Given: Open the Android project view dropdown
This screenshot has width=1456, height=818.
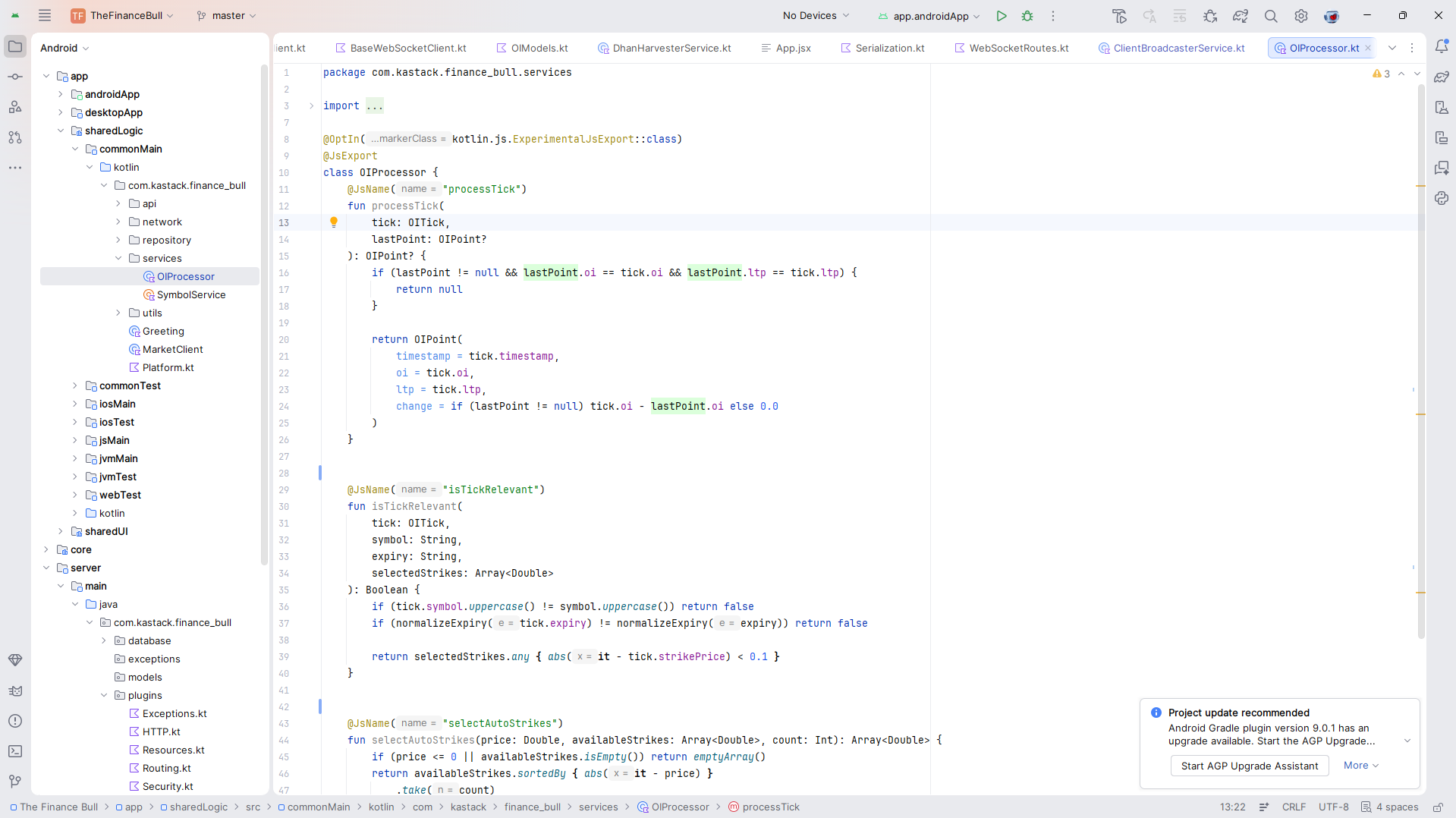Looking at the screenshot, I should pos(64,48).
